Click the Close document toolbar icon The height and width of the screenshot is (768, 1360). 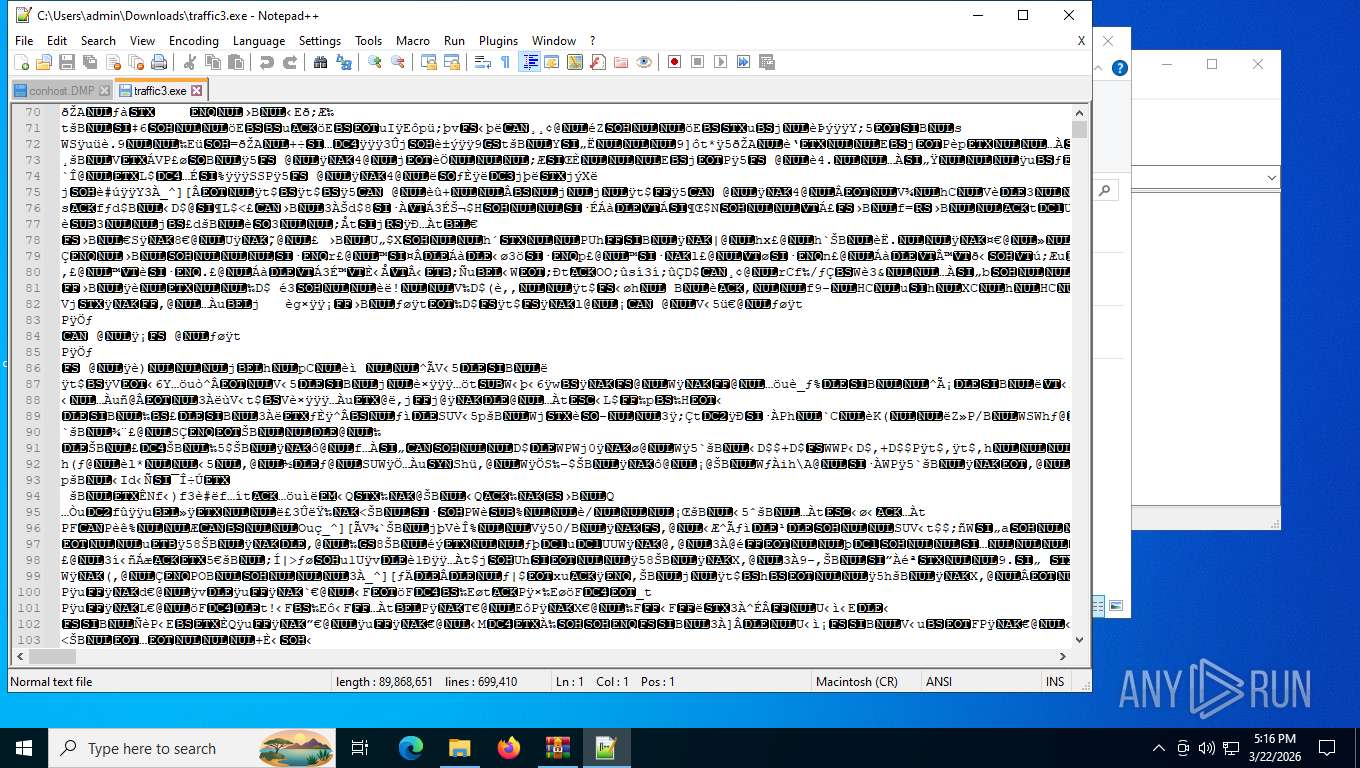tap(112, 62)
